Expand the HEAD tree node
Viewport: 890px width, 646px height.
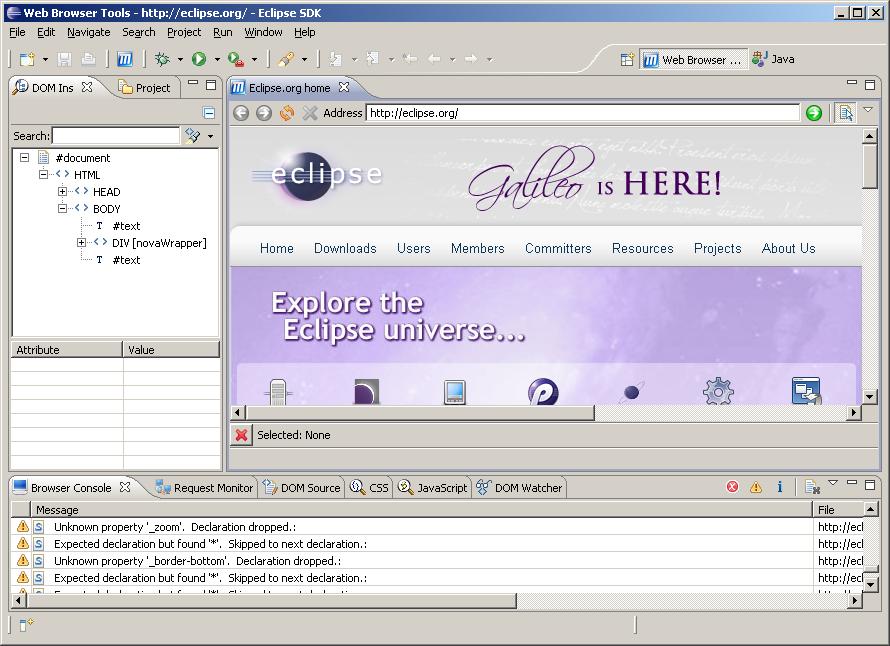(62, 192)
